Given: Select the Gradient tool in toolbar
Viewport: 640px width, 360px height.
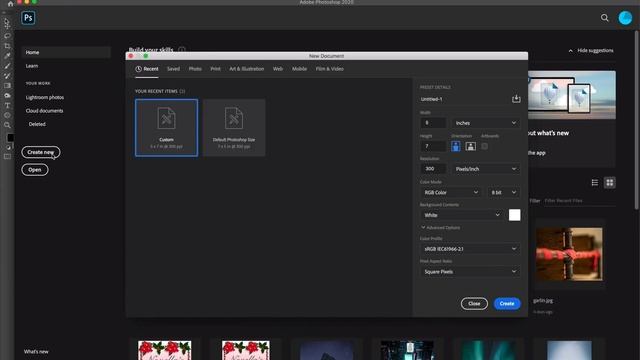Looking at the screenshot, I should tap(7, 86).
